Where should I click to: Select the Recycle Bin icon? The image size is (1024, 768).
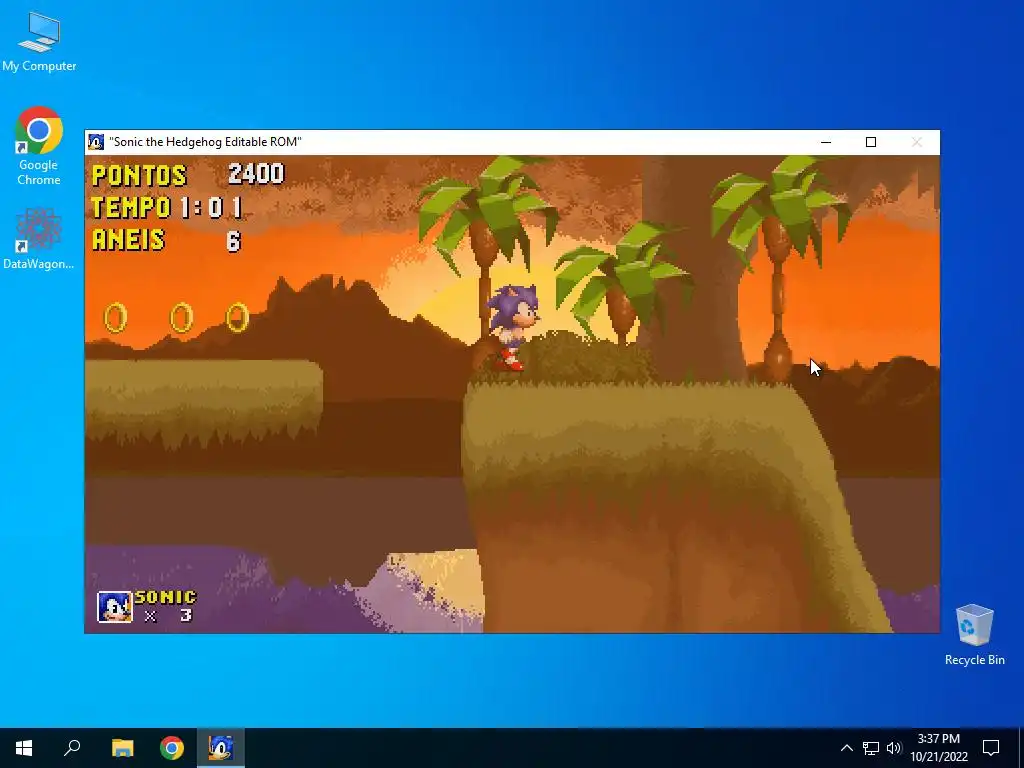[x=974, y=635]
